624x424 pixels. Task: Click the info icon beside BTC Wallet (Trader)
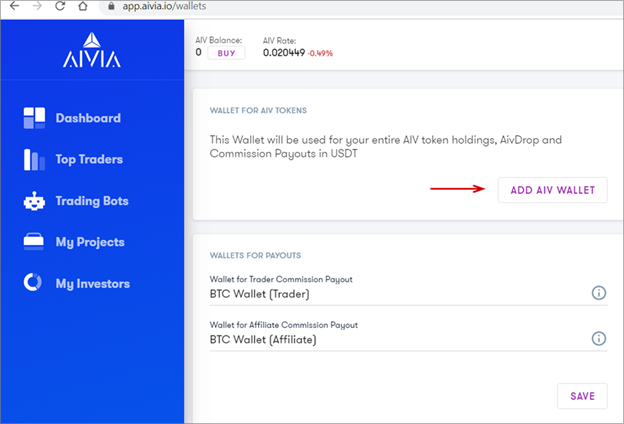coord(599,293)
